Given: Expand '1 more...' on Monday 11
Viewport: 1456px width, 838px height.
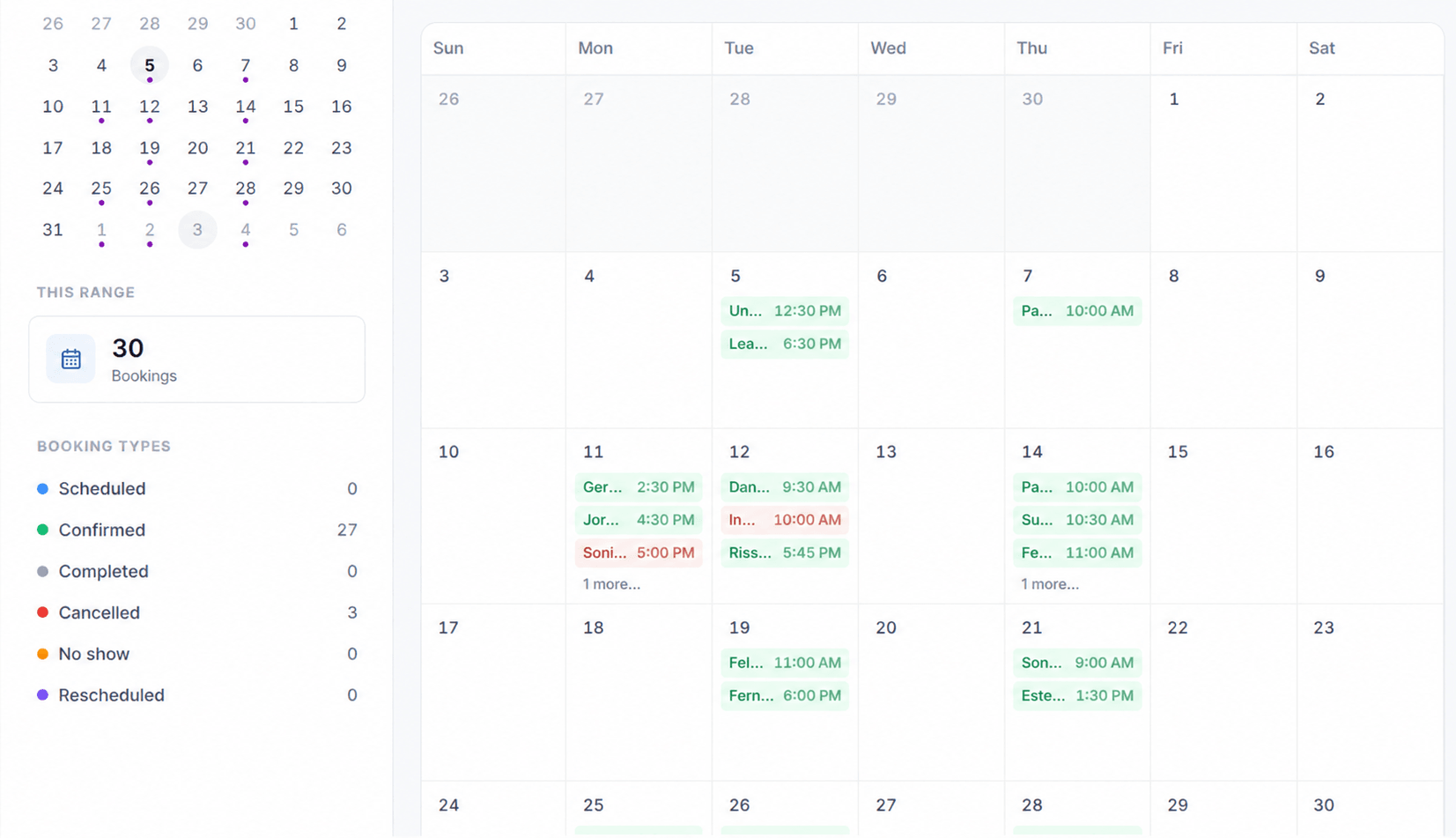Looking at the screenshot, I should (611, 584).
